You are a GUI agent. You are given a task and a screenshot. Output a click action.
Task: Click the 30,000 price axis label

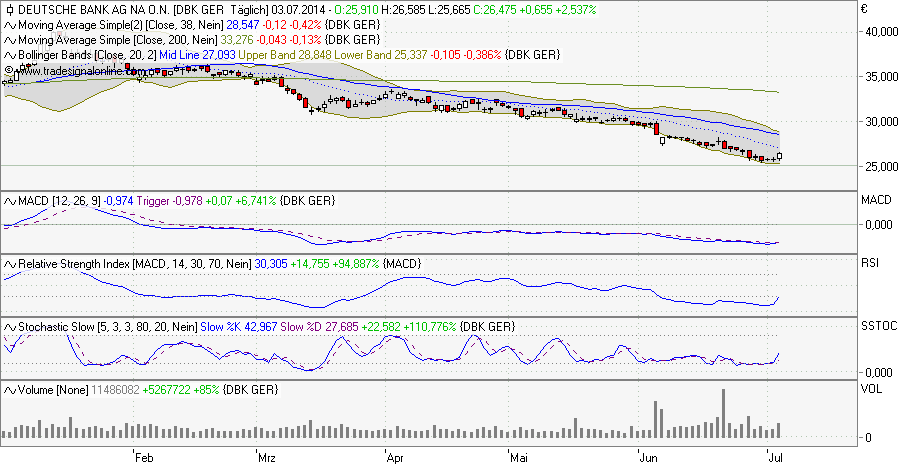[x=881, y=122]
